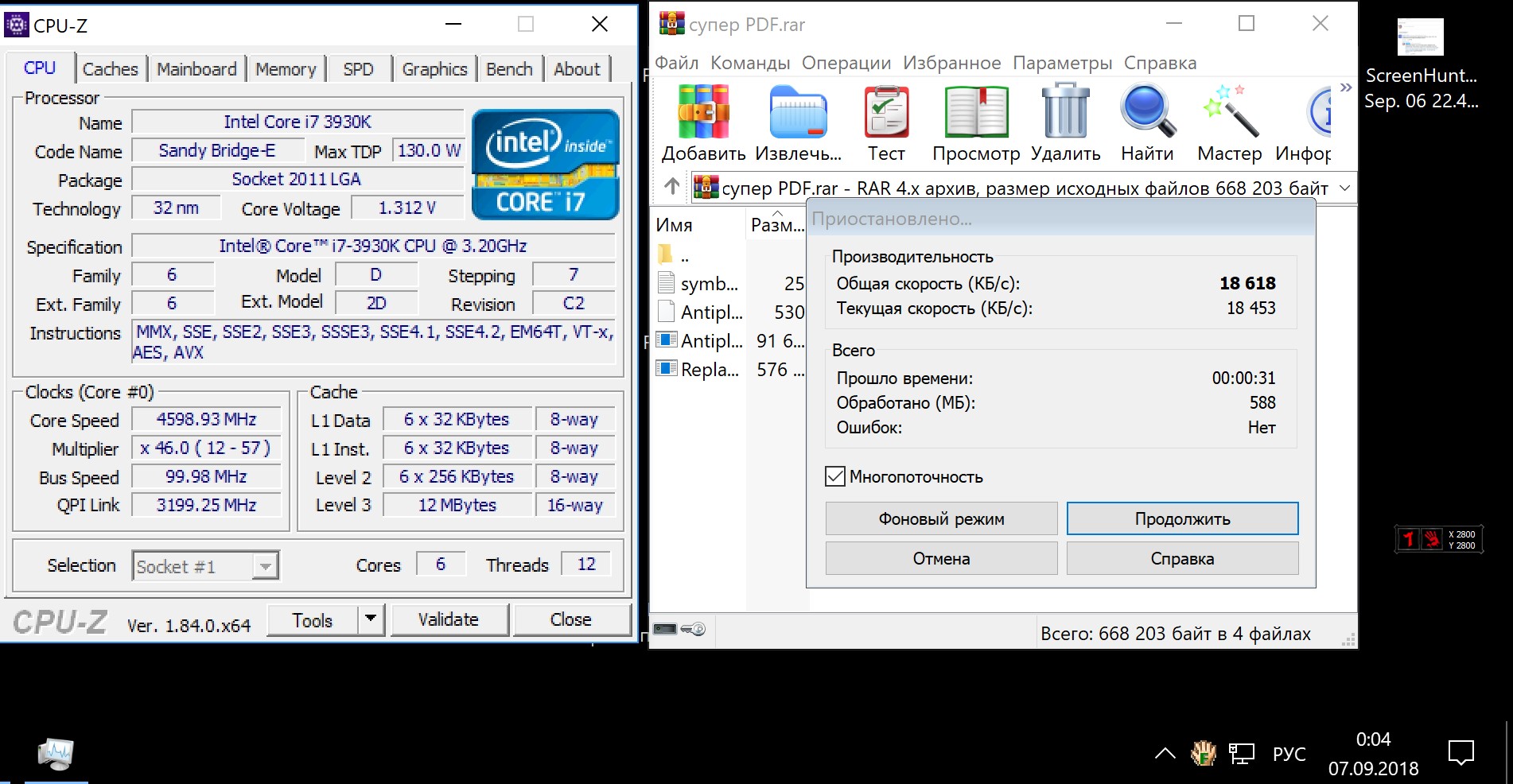
Task: Open the Команды menu
Action: (x=749, y=63)
